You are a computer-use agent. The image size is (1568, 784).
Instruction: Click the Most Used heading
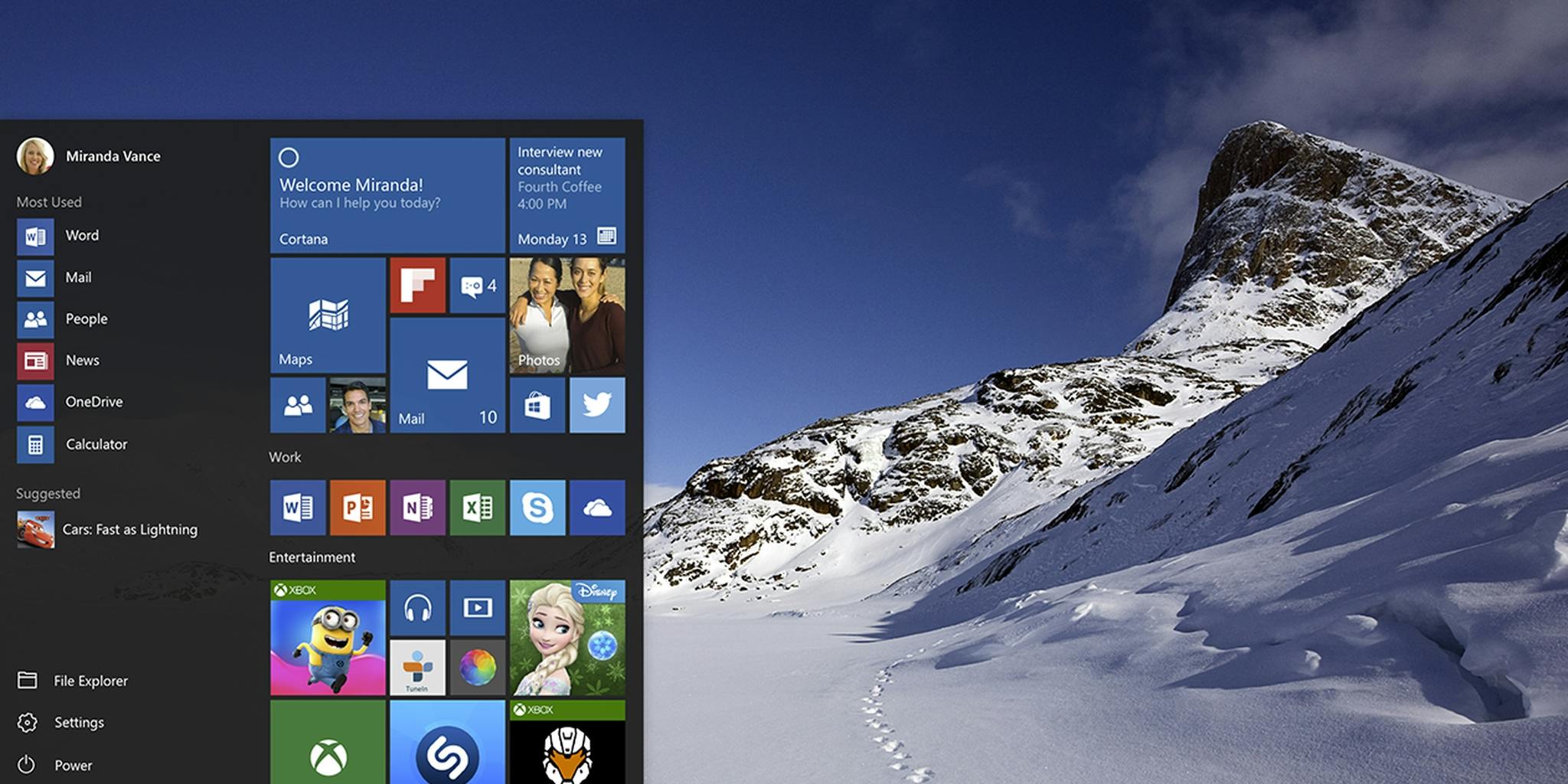tap(49, 202)
